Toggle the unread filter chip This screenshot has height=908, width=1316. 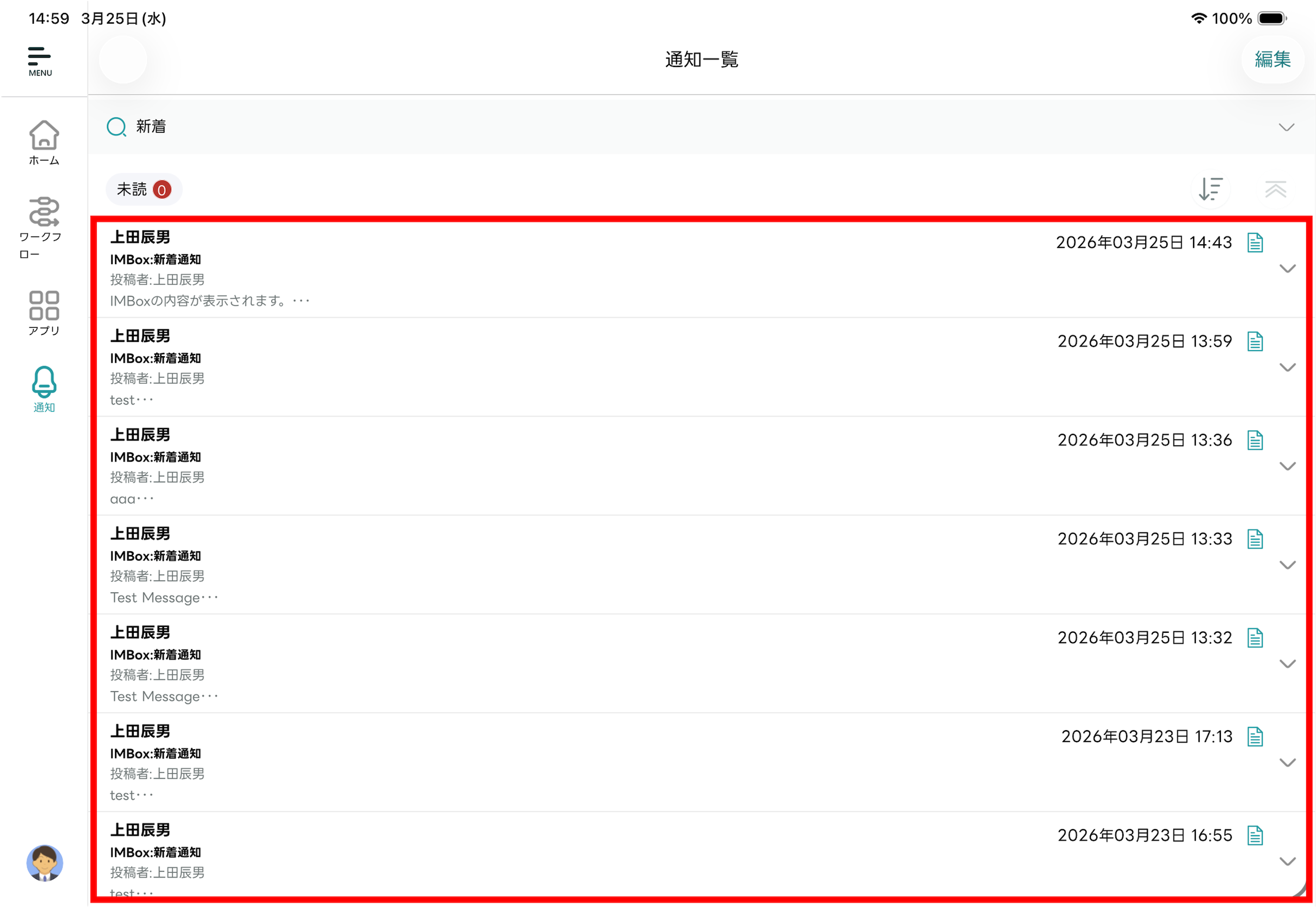[144, 189]
